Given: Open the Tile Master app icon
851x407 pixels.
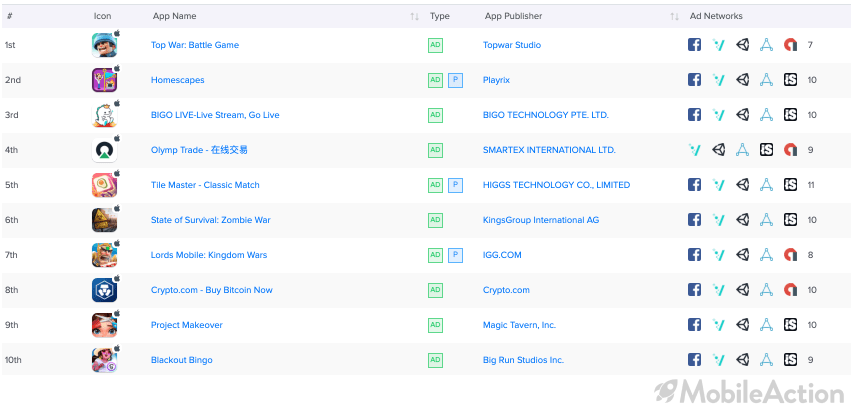Looking at the screenshot, I should click(104, 185).
